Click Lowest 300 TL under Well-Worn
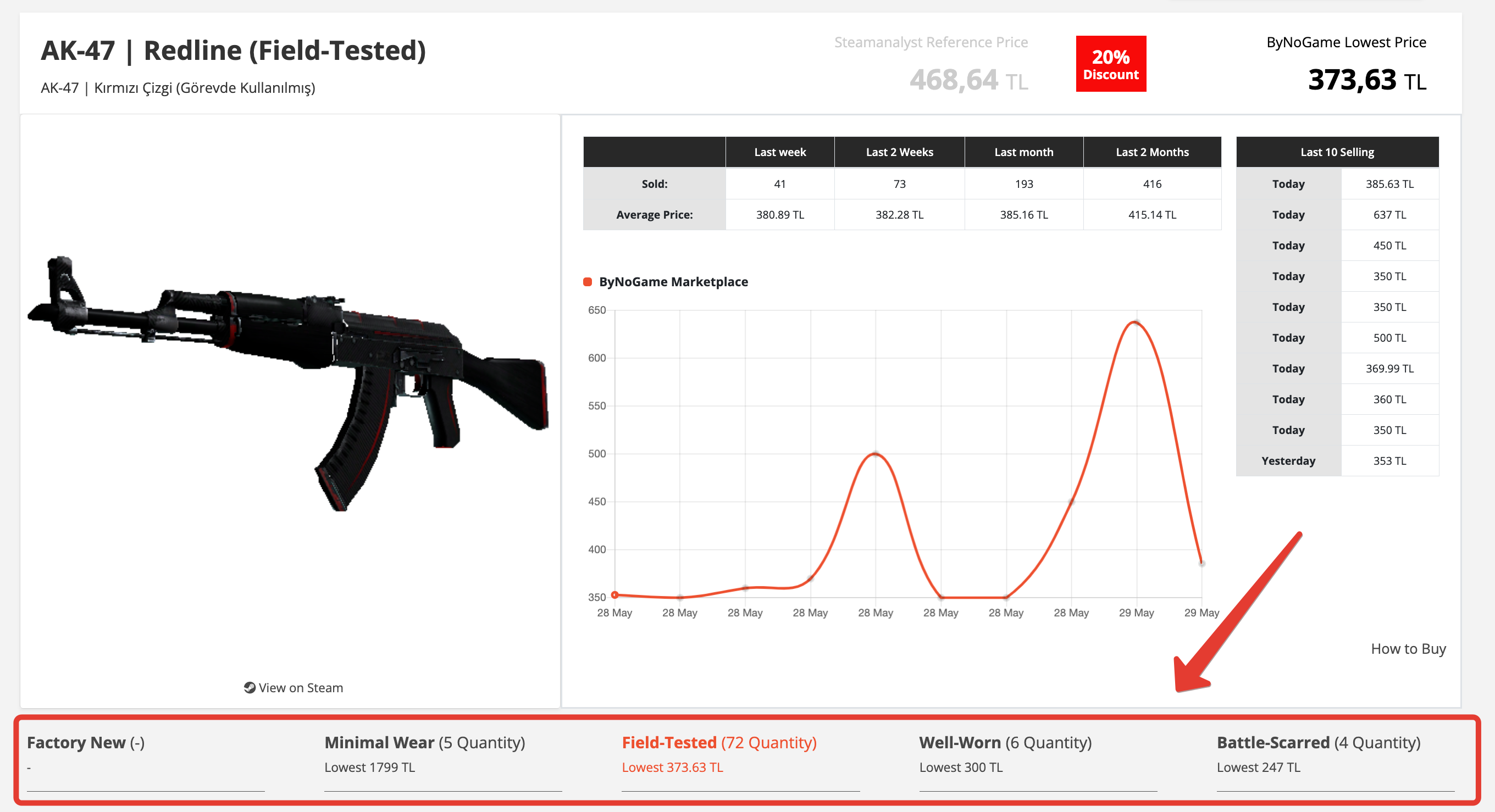Viewport: 1495px width, 812px height. pos(961,767)
